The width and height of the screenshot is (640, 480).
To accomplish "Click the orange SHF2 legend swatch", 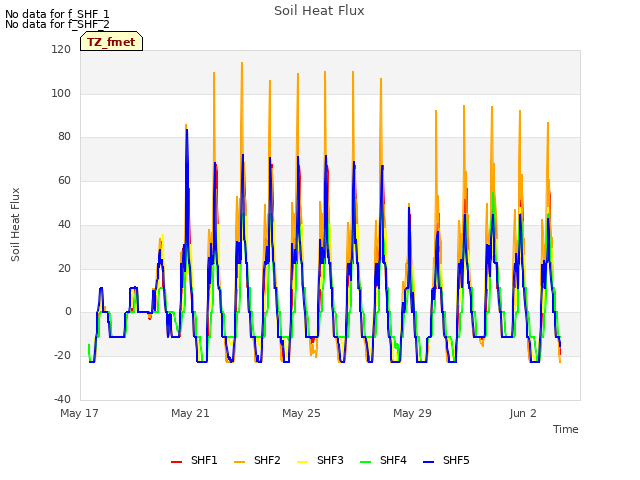I will coord(240,462).
